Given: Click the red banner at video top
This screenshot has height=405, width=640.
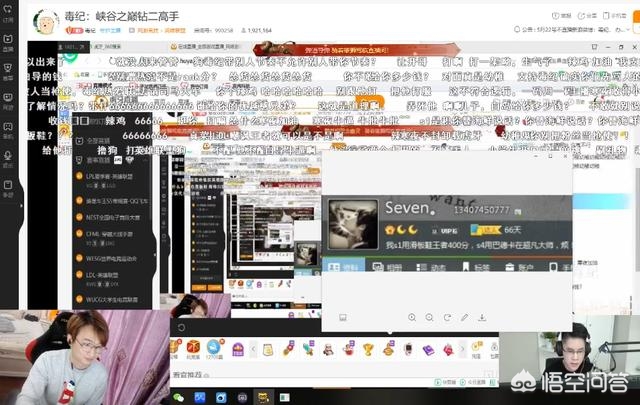Looking at the screenshot, I should pos(356,50).
